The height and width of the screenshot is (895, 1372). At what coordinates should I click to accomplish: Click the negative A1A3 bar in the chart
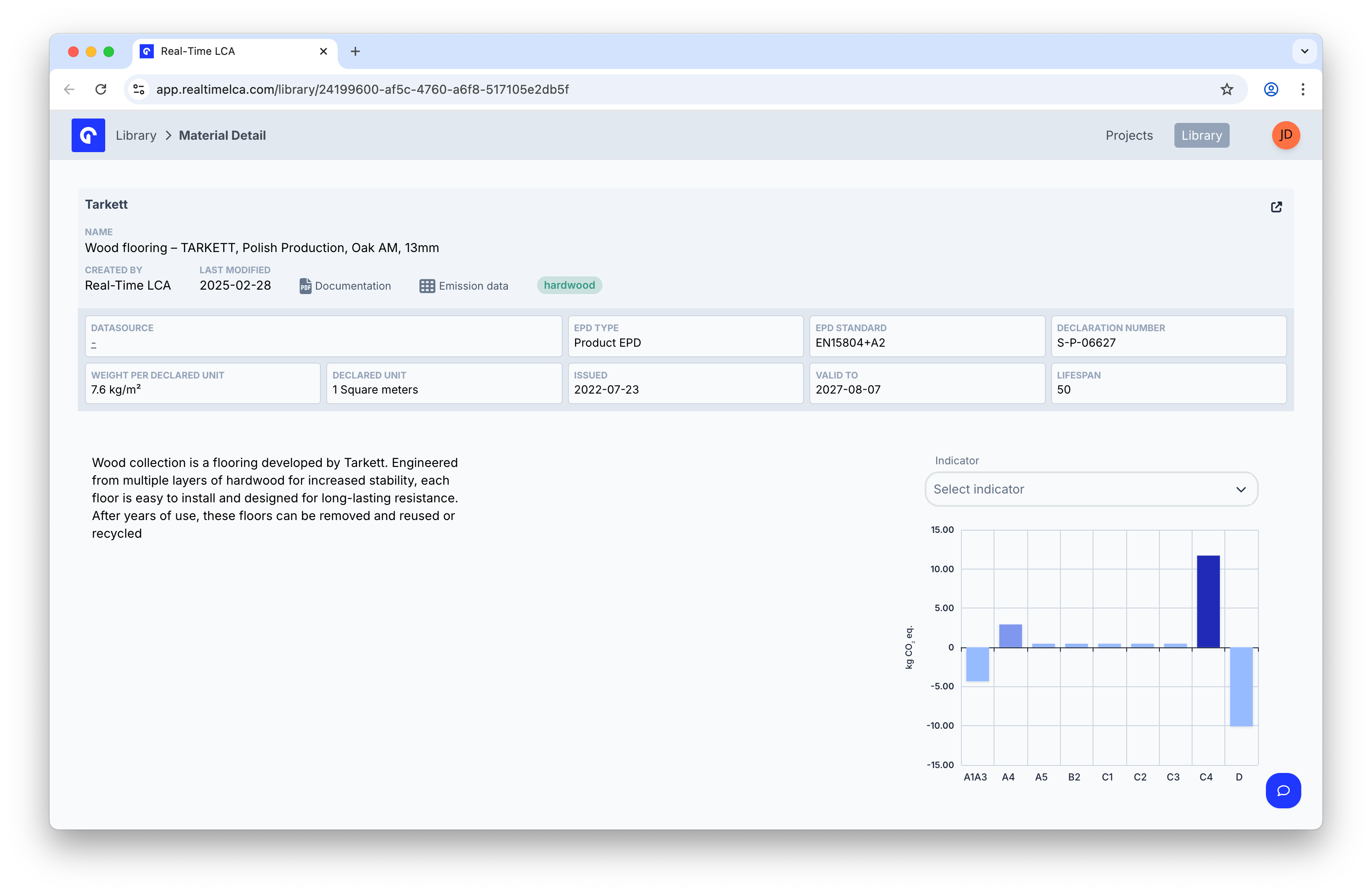(x=978, y=664)
